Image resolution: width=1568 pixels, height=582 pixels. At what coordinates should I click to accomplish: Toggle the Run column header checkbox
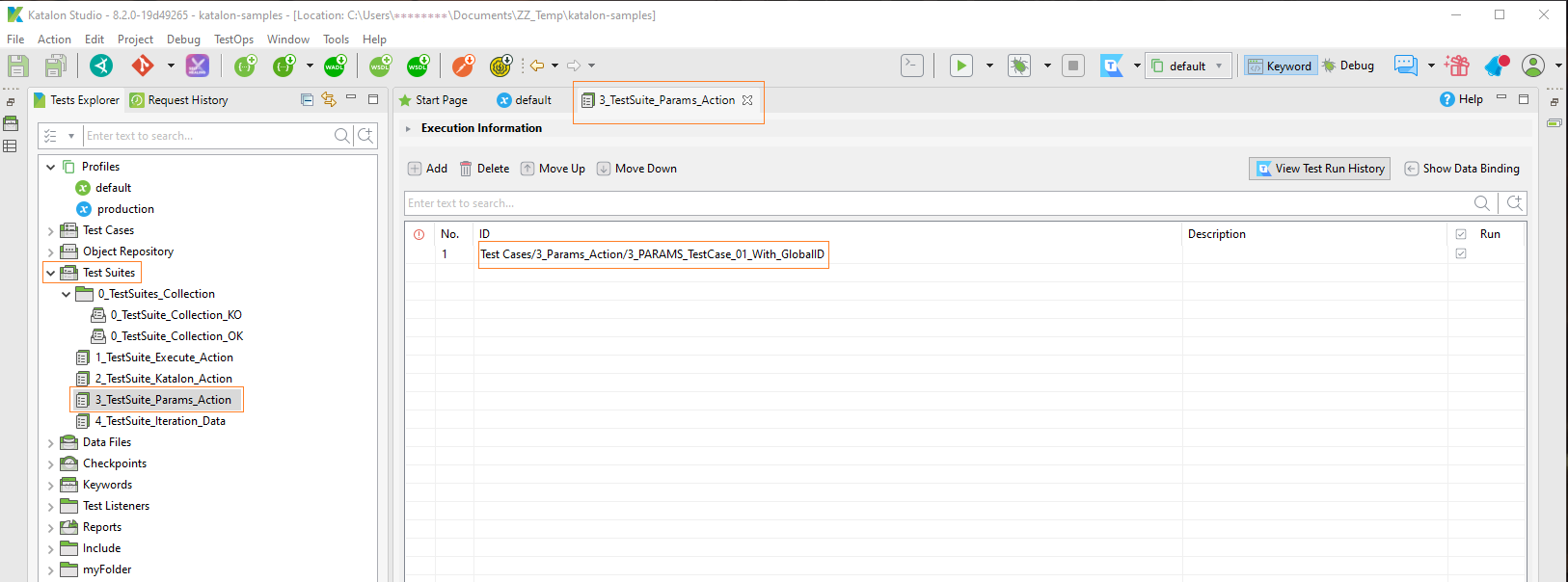1461,234
